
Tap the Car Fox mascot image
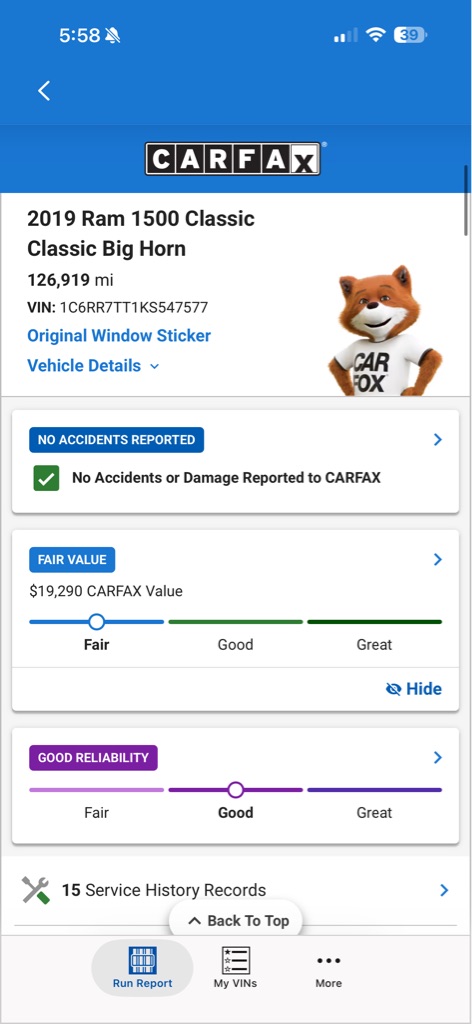point(385,330)
